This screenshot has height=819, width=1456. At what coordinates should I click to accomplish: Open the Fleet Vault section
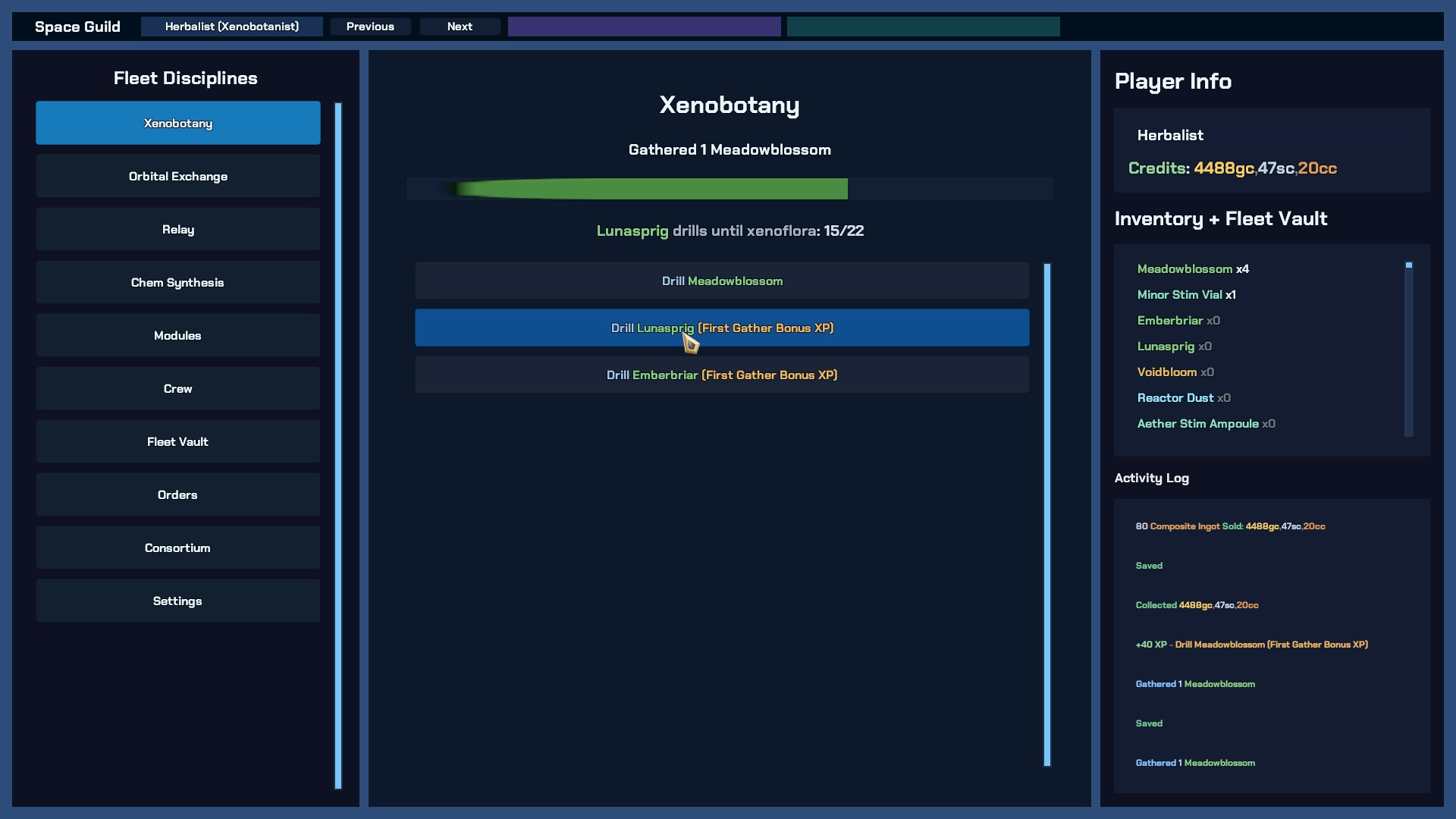point(177,441)
